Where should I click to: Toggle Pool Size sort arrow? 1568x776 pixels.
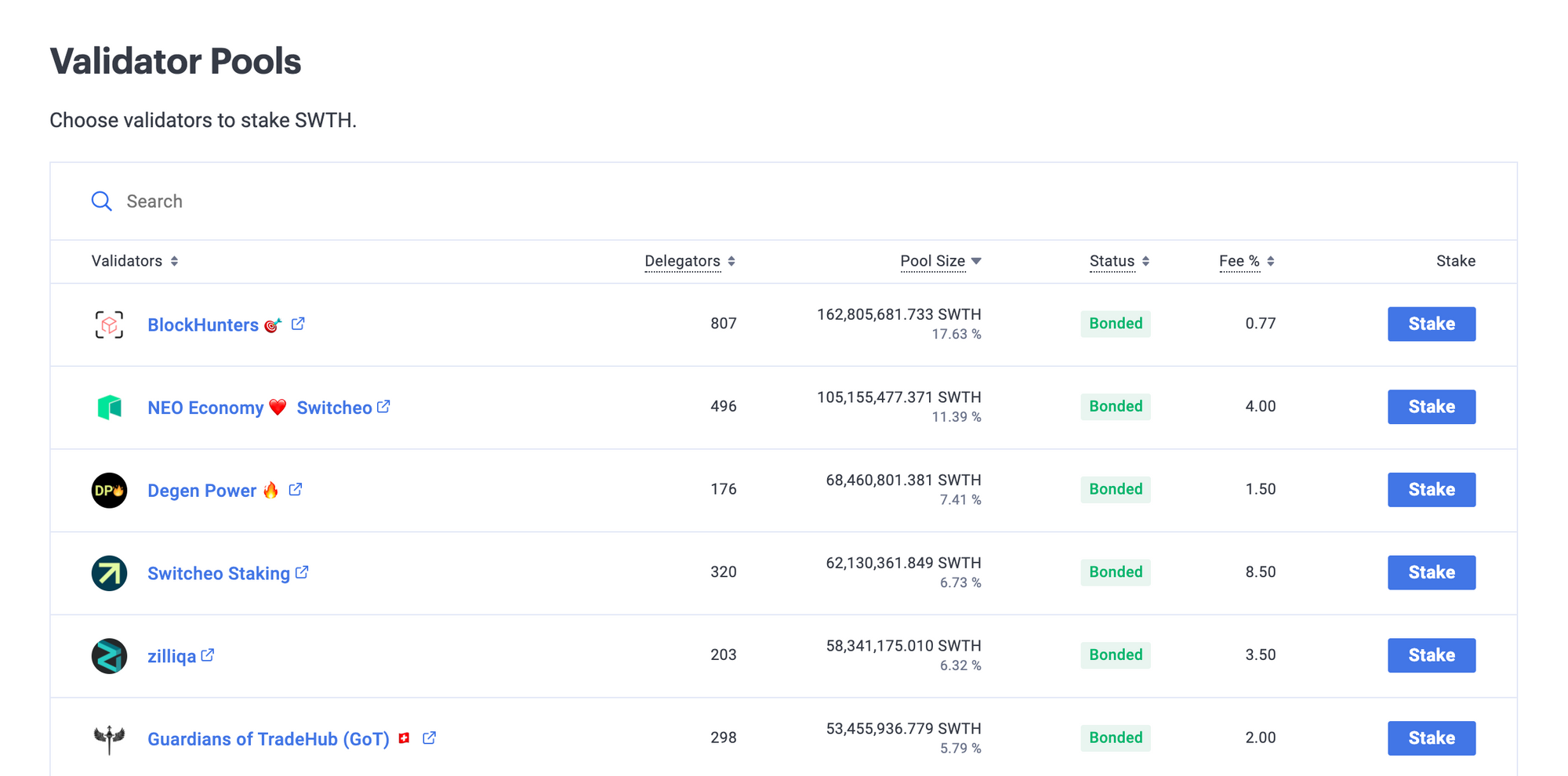tap(976, 261)
